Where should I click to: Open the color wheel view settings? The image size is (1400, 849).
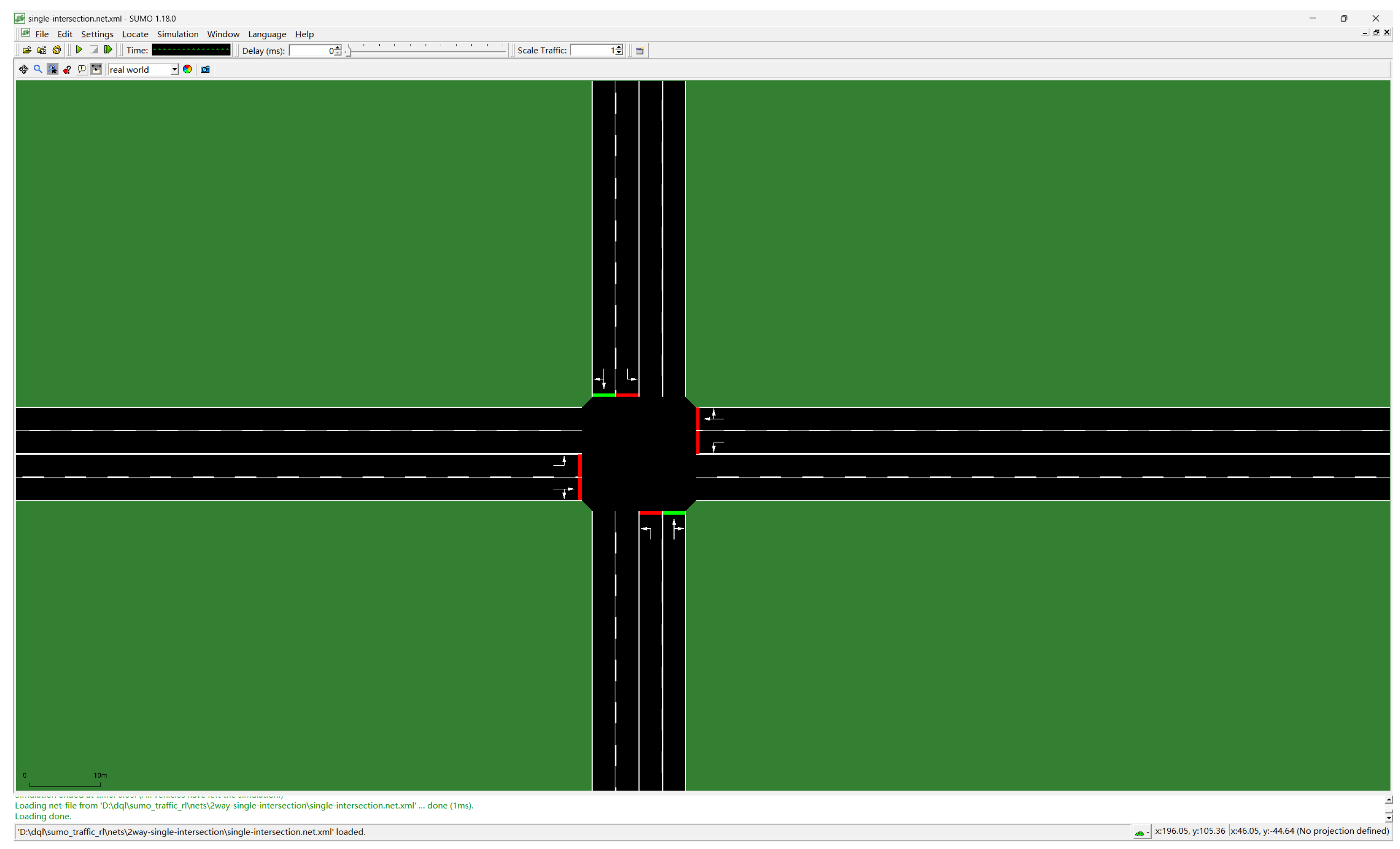187,69
